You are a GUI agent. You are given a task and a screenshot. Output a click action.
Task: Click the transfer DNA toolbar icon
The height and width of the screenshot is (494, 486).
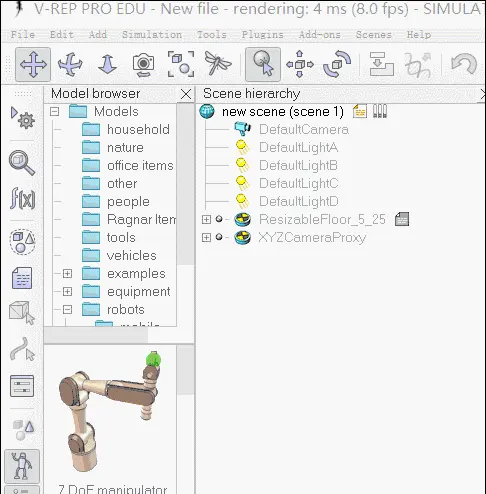tap(418, 64)
